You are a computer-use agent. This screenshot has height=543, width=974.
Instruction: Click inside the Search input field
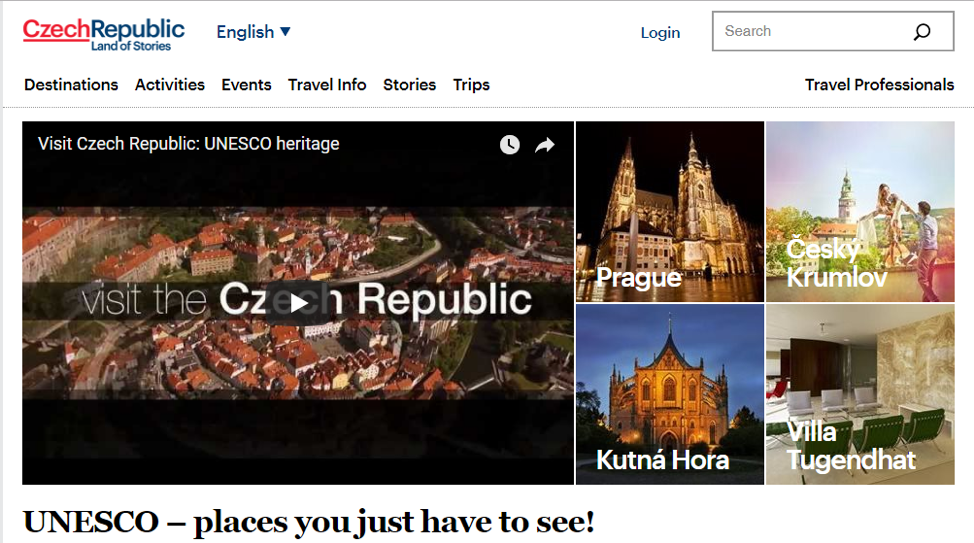[x=814, y=31]
